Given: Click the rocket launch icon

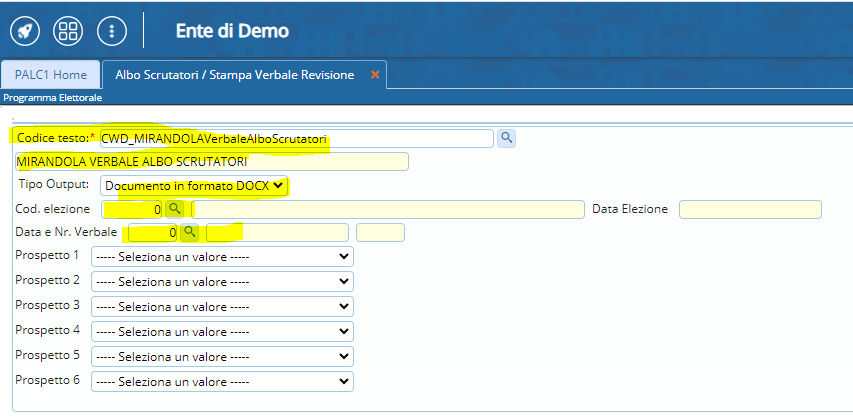Looking at the screenshot, I should click(x=24, y=30).
